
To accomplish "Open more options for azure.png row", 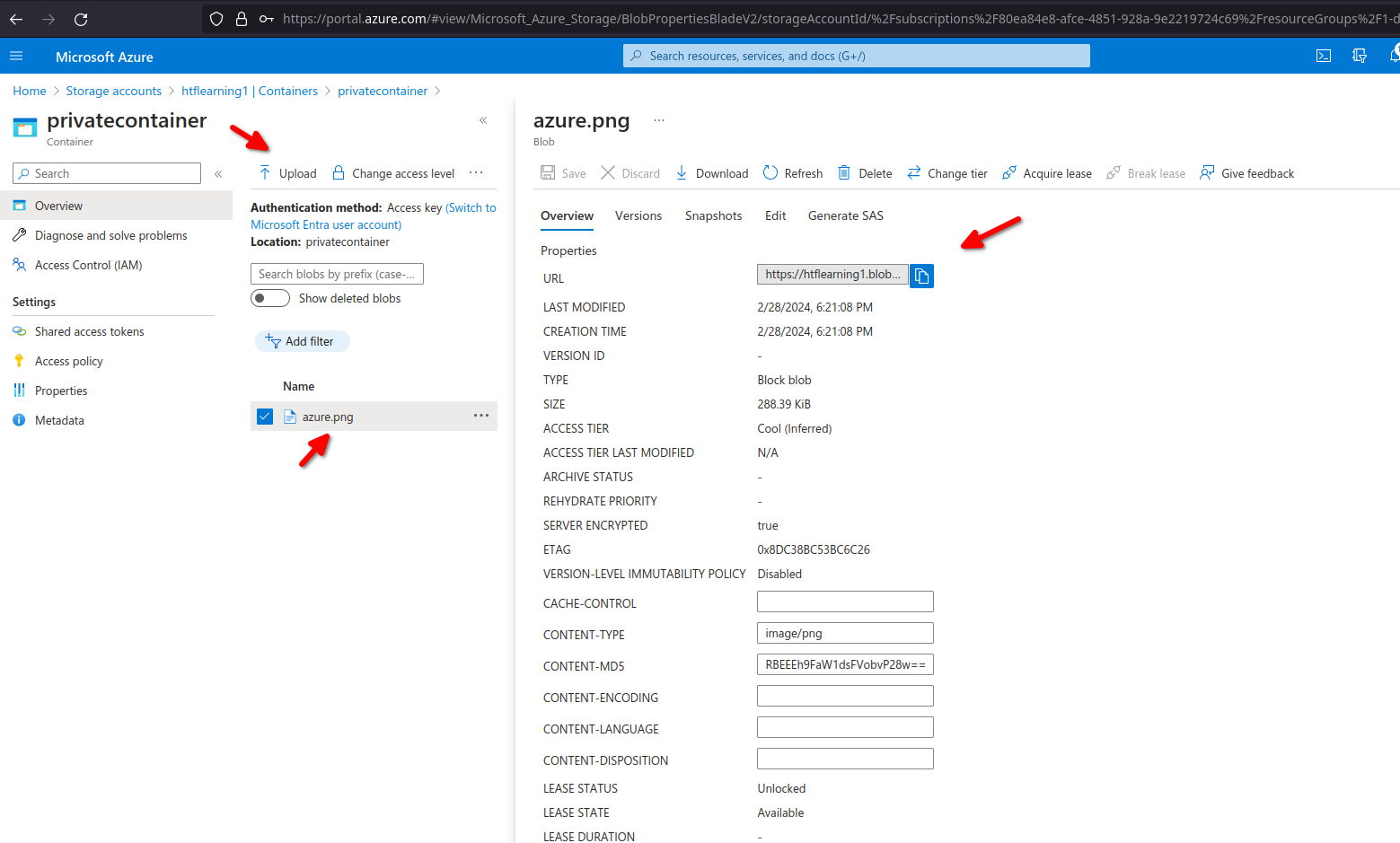I will point(481,416).
